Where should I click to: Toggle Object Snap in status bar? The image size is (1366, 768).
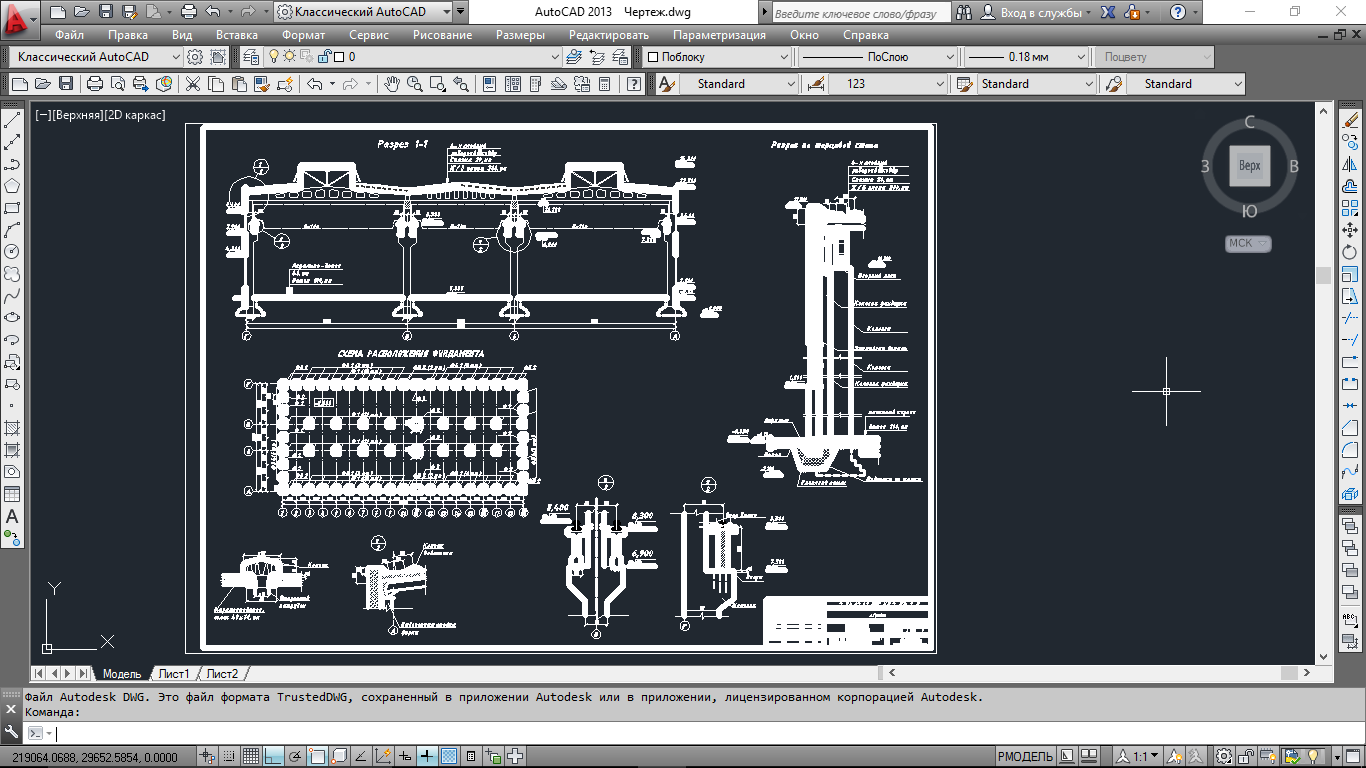pos(317,757)
